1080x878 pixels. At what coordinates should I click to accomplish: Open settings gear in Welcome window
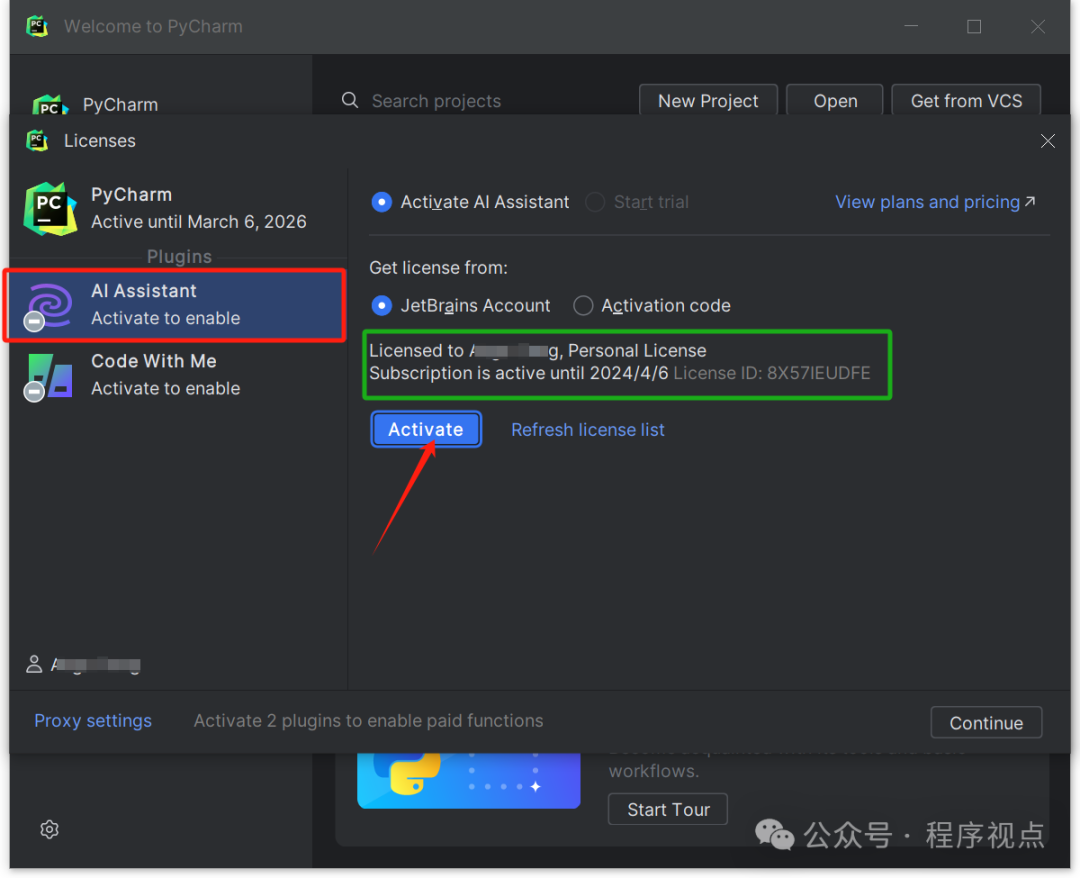50,829
